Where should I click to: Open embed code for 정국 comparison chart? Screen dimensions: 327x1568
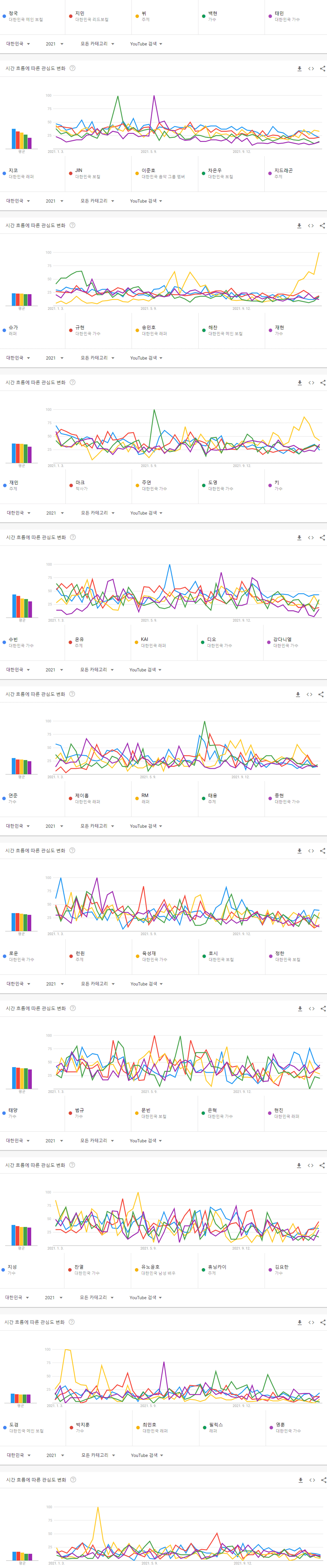(311, 69)
